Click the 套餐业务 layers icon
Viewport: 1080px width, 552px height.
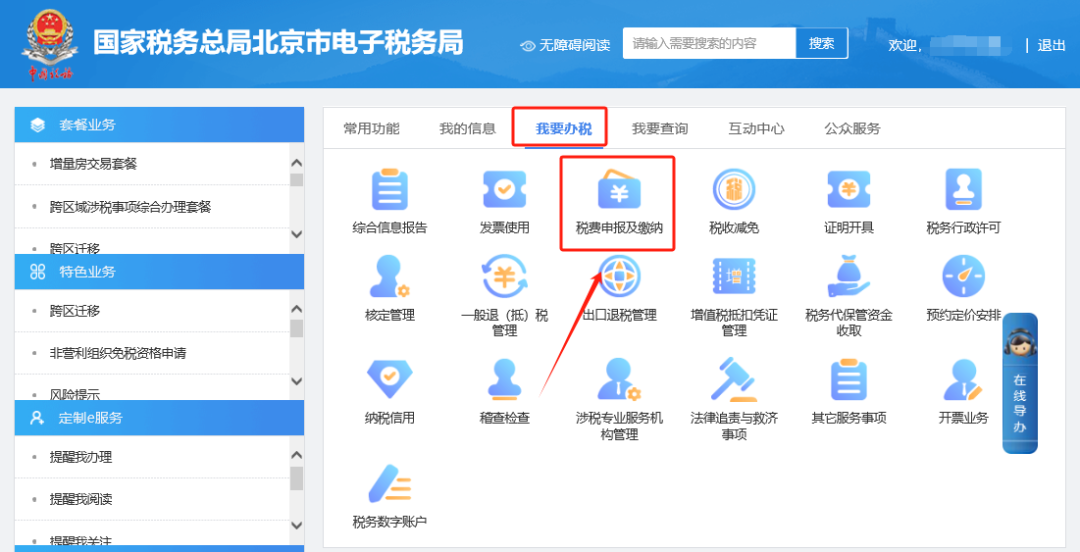click(38, 125)
